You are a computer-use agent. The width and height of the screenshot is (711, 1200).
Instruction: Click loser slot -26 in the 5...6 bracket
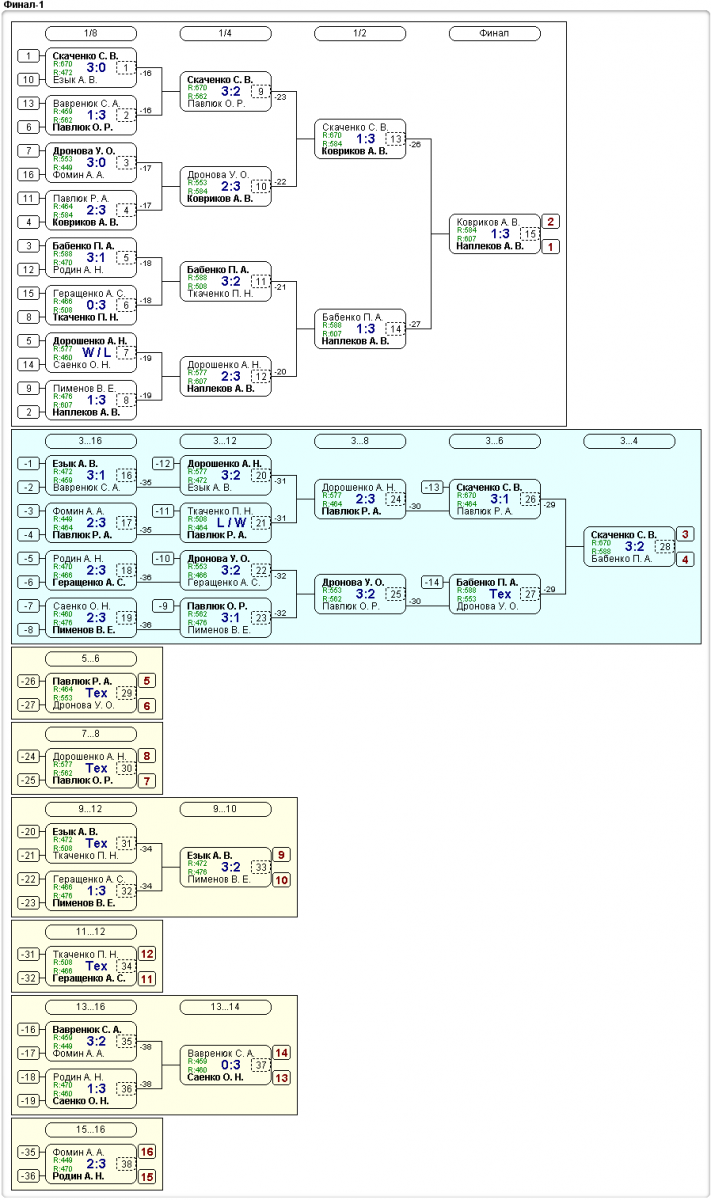click(x=30, y=682)
